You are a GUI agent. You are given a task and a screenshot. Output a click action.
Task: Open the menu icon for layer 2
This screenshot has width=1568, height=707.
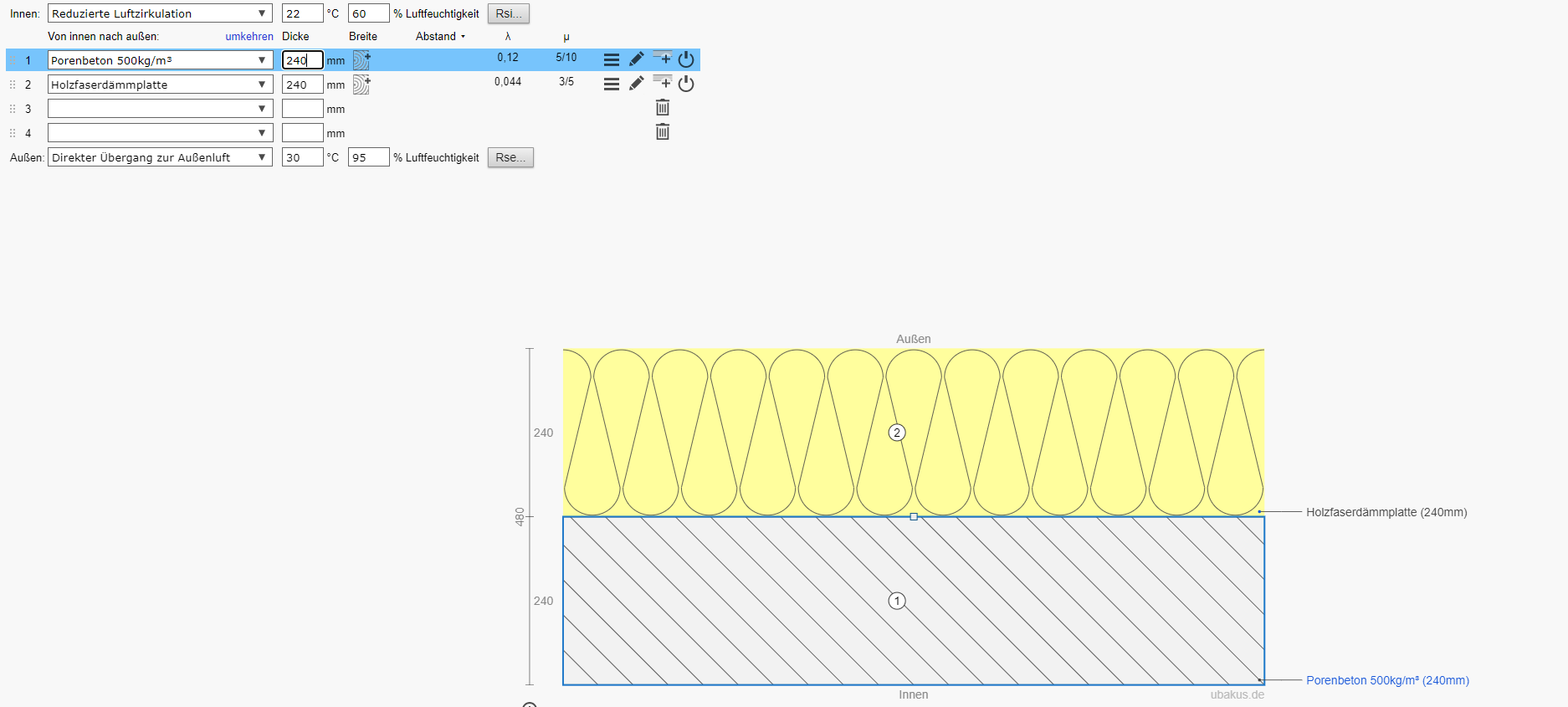[x=612, y=84]
